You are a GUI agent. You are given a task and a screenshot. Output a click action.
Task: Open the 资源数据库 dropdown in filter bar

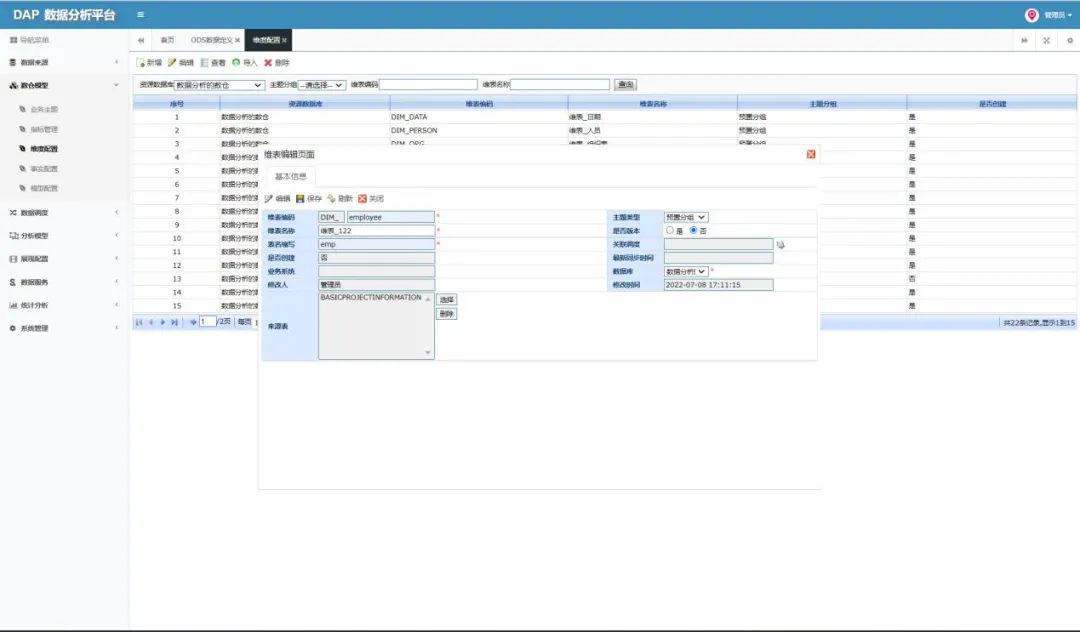pyautogui.click(x=219, y=85)
